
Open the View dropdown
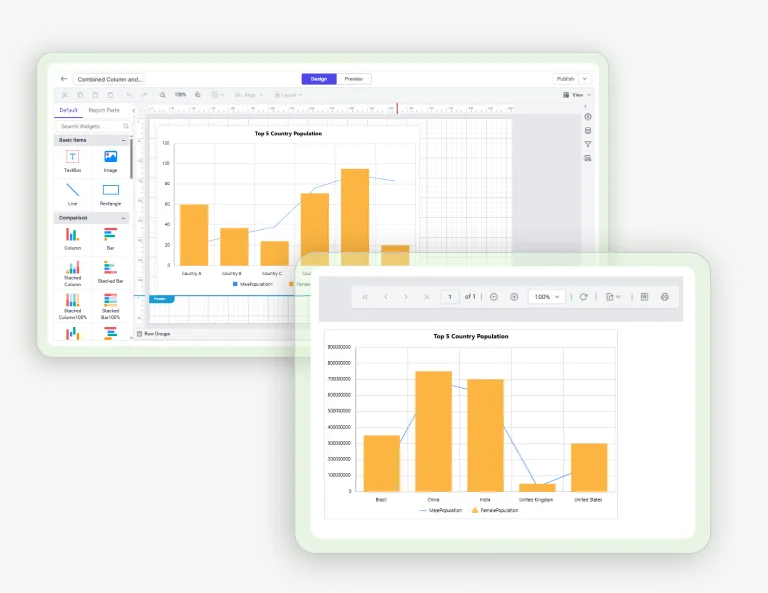click(x=577, y=95)
